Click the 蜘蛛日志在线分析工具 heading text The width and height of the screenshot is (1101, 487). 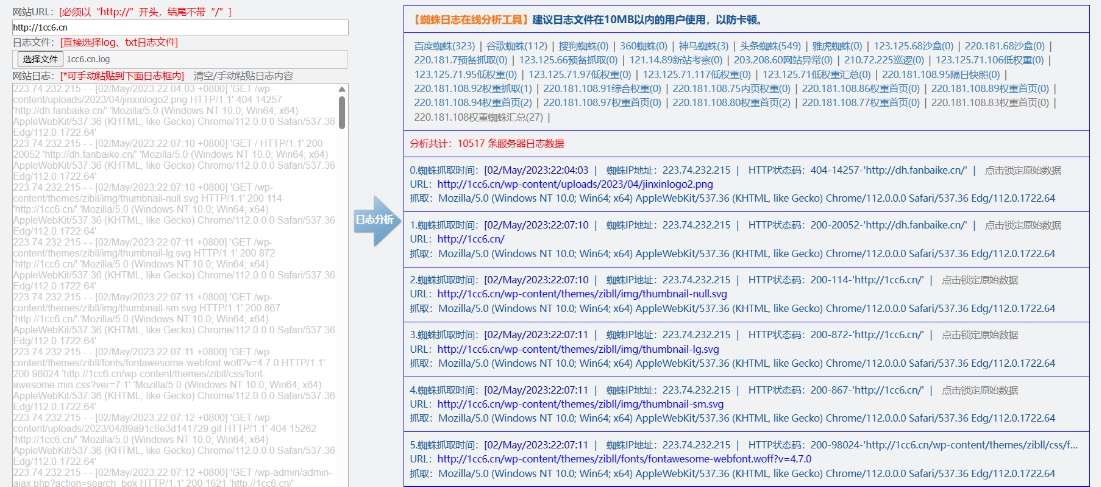pos(470,20)
